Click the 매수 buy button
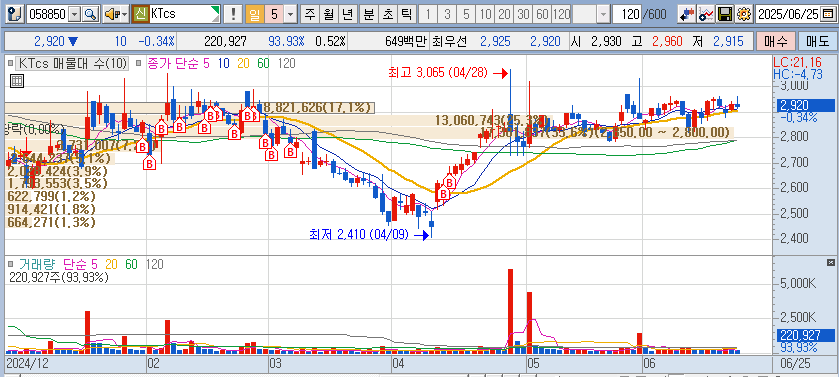 tap(775, 41)
